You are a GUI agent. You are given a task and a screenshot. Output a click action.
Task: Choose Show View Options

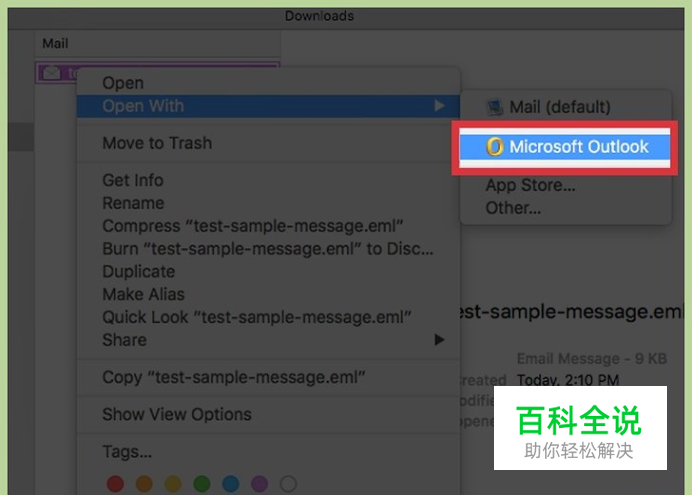tap(268, 414)
